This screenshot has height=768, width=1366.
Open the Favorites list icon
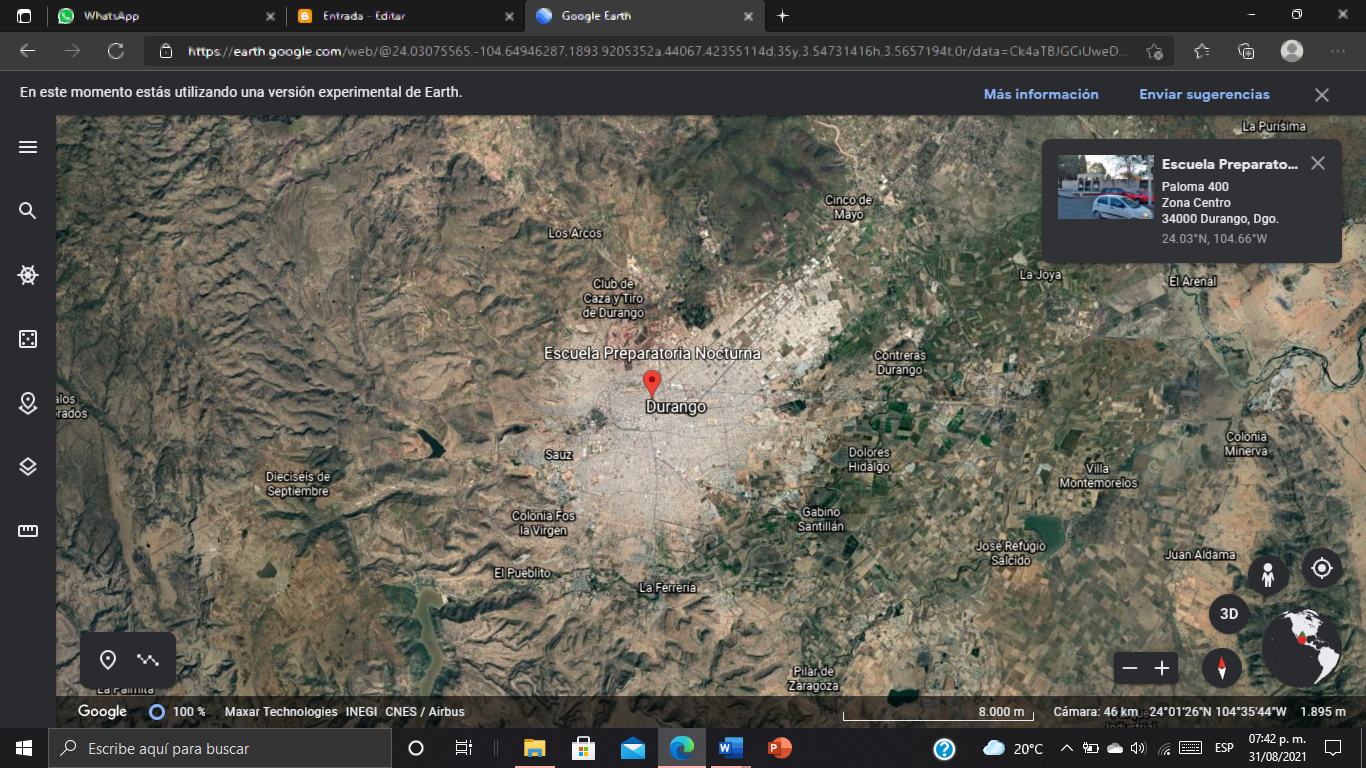(1201, 51)
